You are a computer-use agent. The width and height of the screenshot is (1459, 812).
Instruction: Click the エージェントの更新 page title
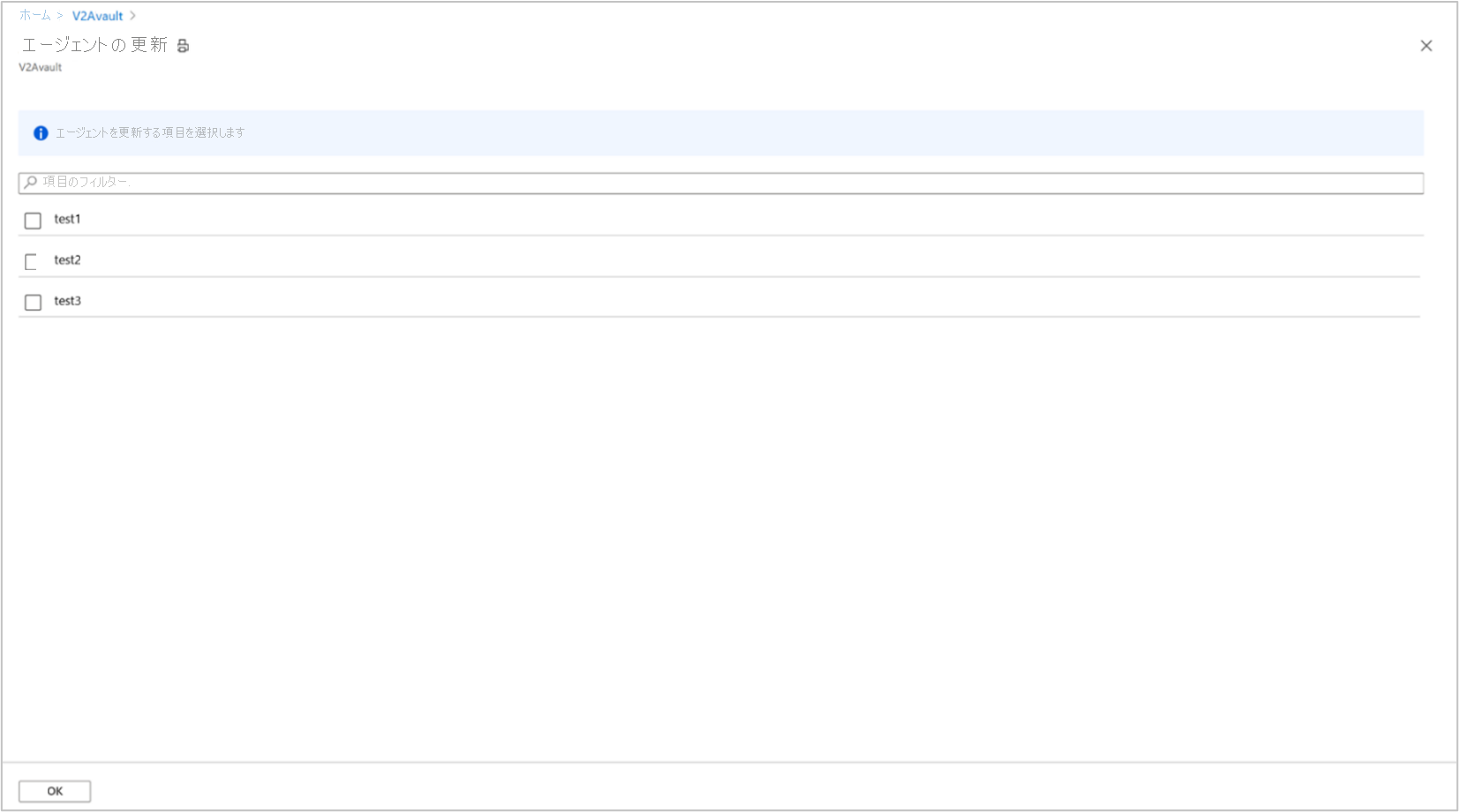click(x=94, y=45)
